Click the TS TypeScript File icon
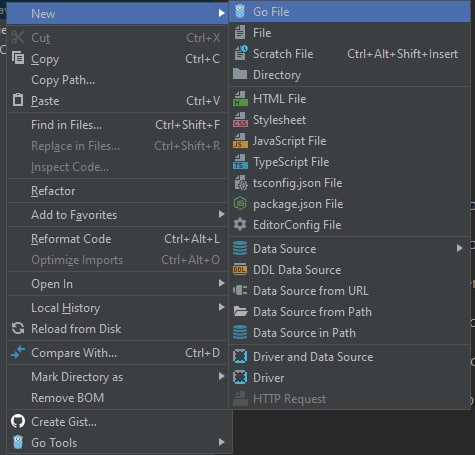 (x=240, y=162)
